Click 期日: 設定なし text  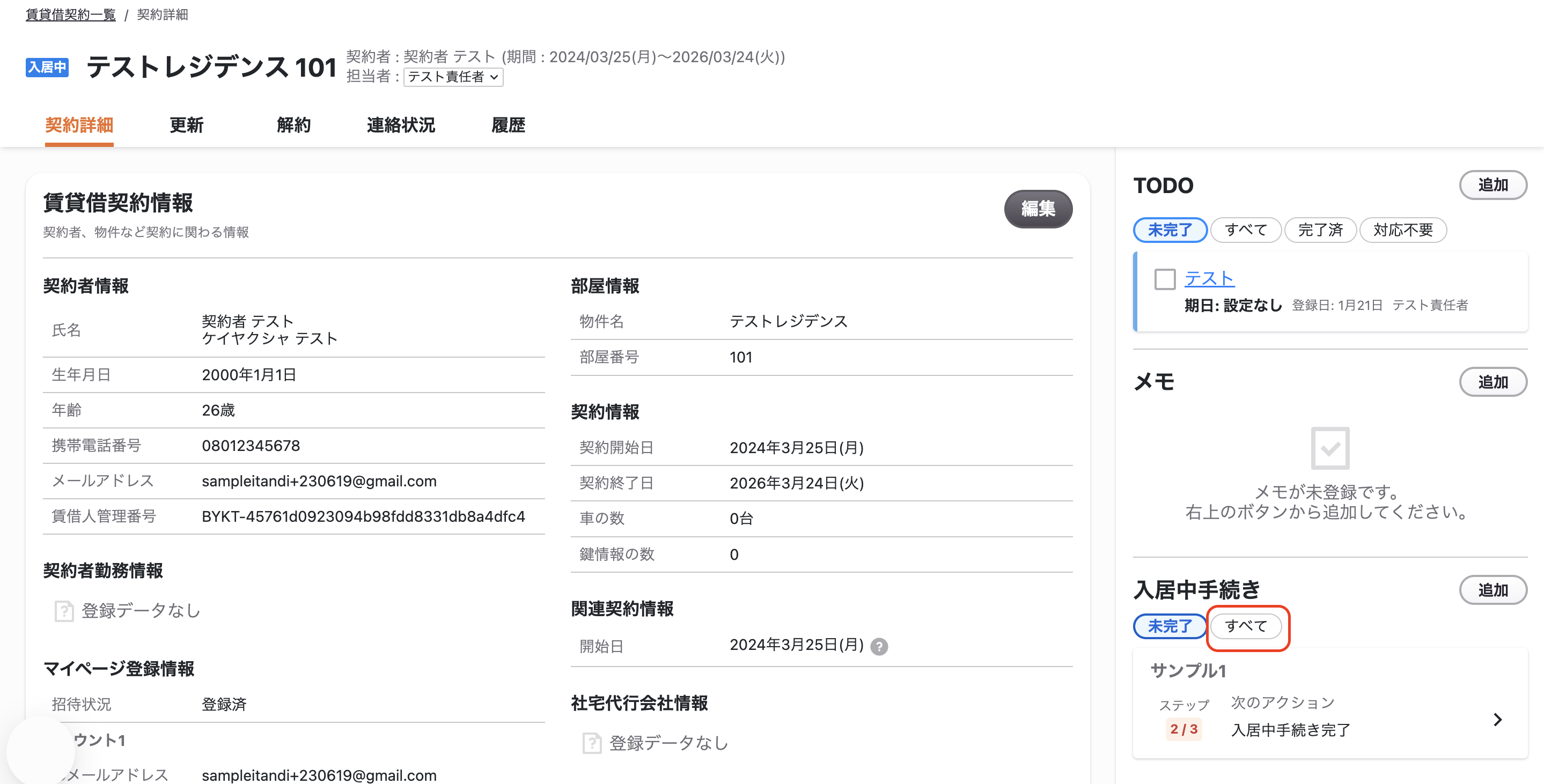(x=1233, y=306)
